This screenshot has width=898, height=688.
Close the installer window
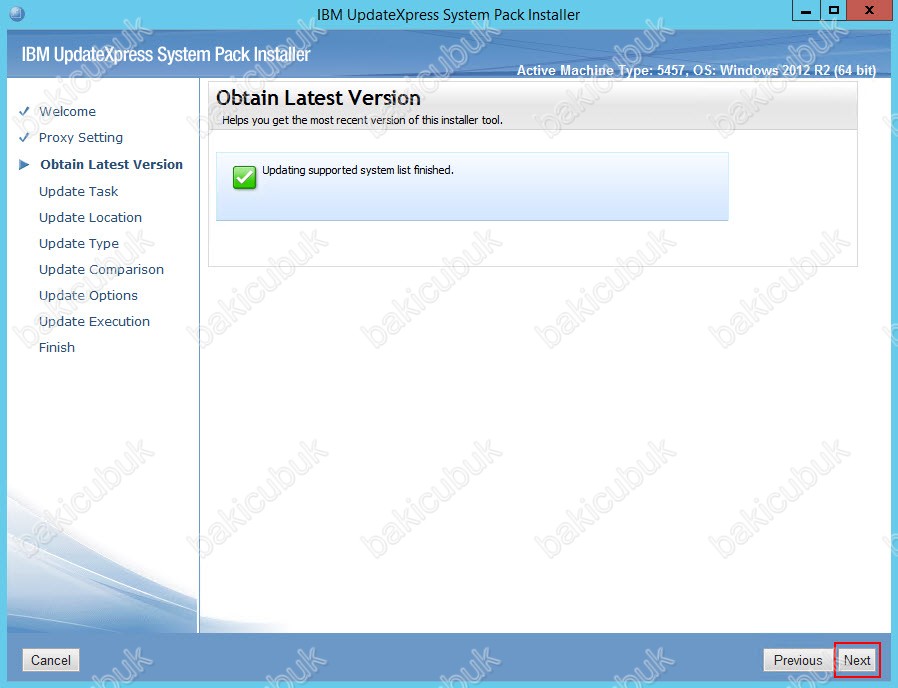tap(869, 11)
